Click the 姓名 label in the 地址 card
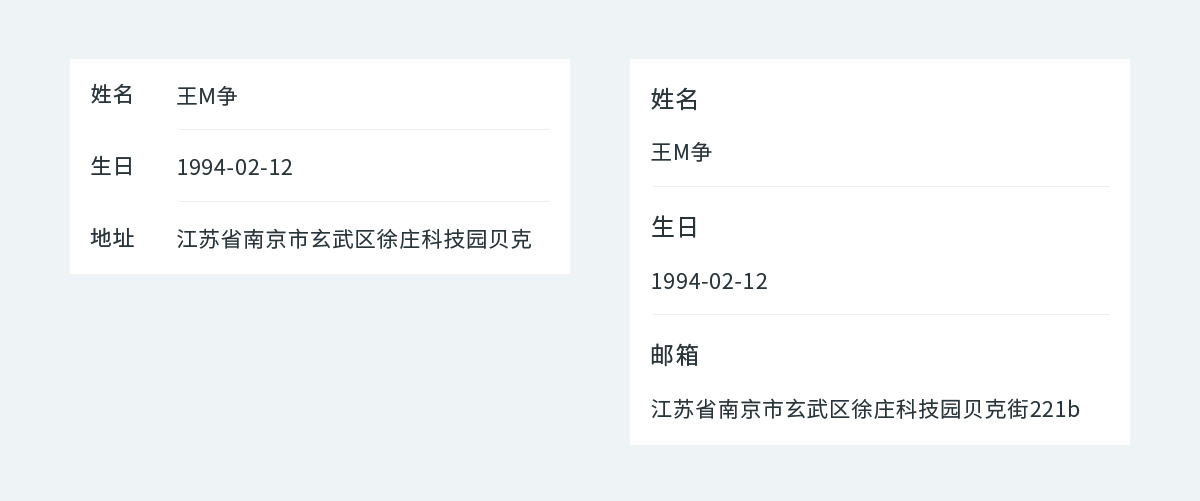The image size is (1200, 501). coord(112,95)
